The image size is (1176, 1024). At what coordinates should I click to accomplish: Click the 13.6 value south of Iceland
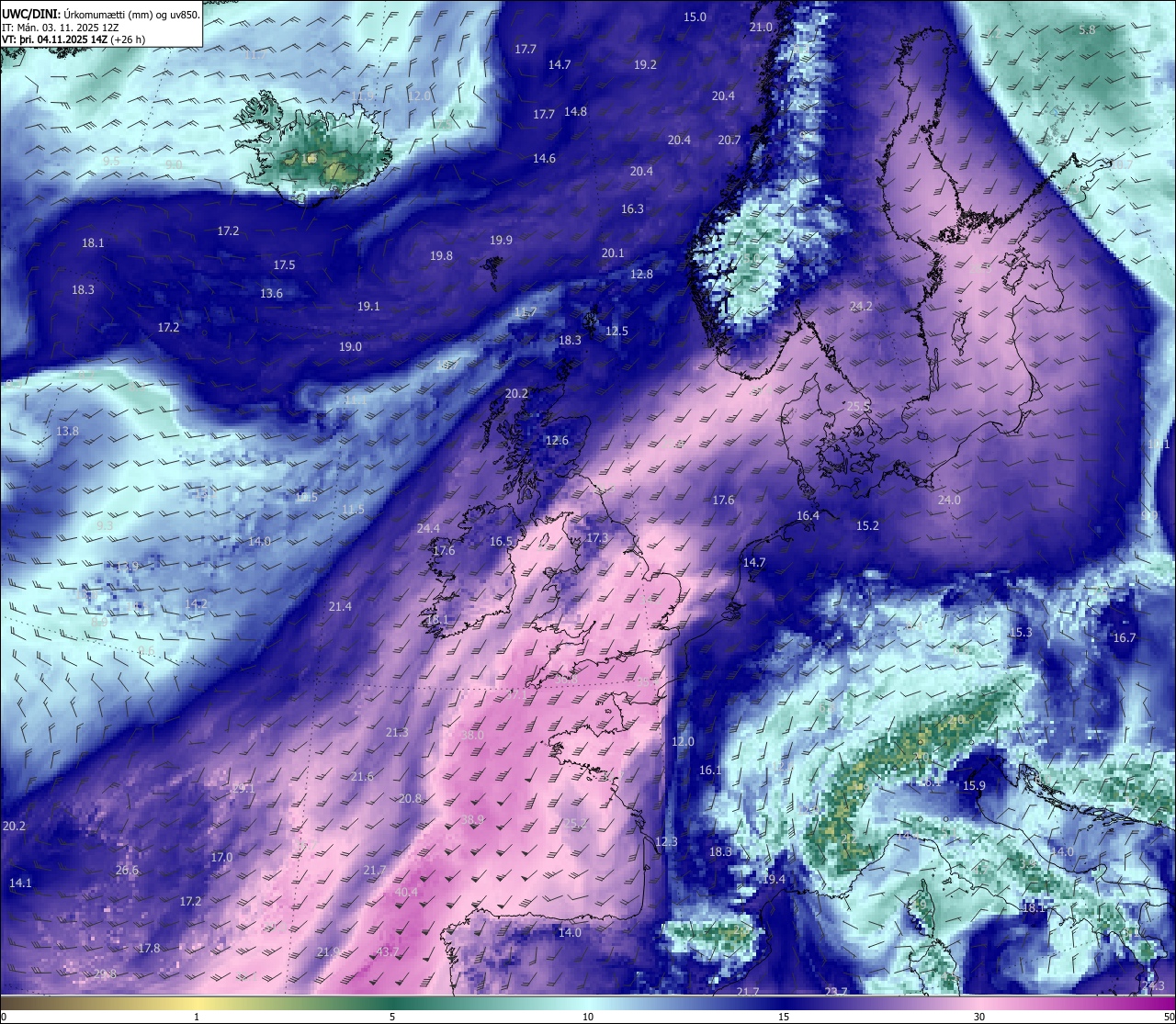[271, 293]
